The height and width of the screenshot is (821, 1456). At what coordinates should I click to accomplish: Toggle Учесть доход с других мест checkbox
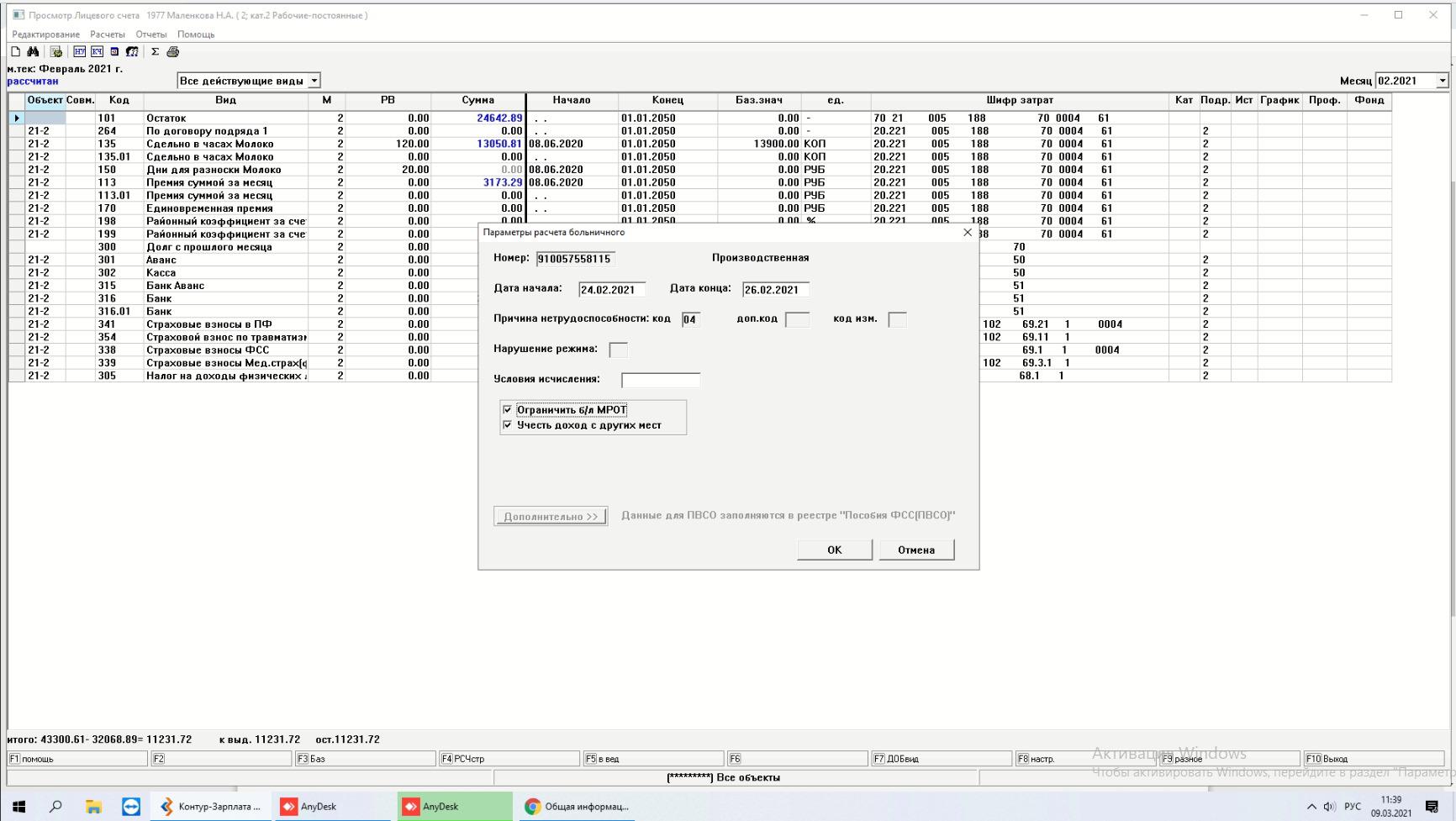[507, 425]
